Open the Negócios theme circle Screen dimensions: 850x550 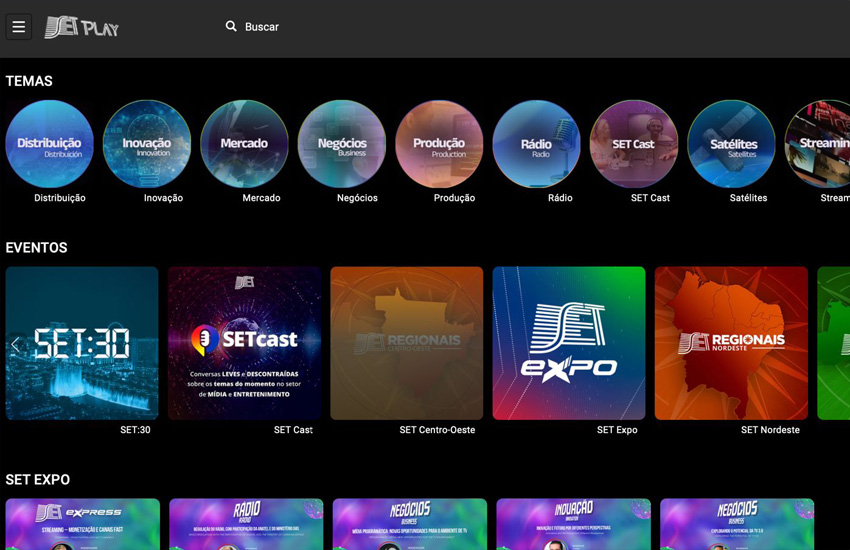point(342,144)
